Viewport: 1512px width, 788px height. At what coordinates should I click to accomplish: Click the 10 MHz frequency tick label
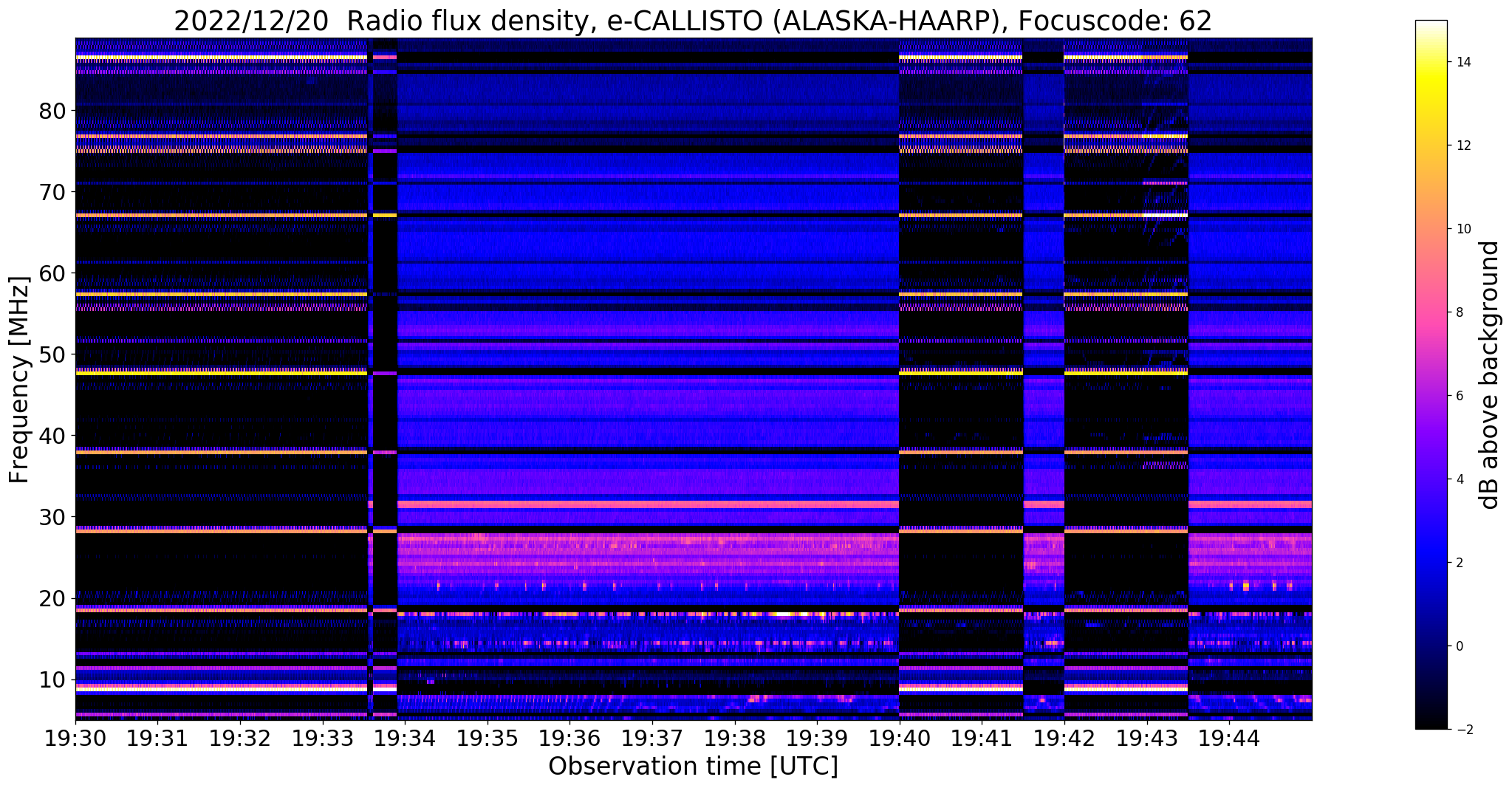(x=52, y=679)
